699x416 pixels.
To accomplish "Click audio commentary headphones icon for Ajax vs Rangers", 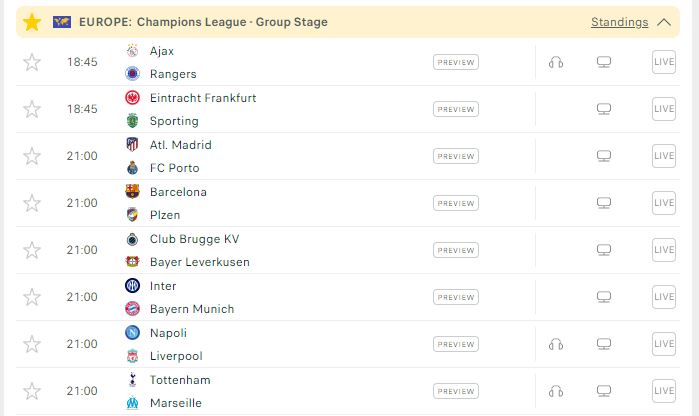I will pos(555,62).
